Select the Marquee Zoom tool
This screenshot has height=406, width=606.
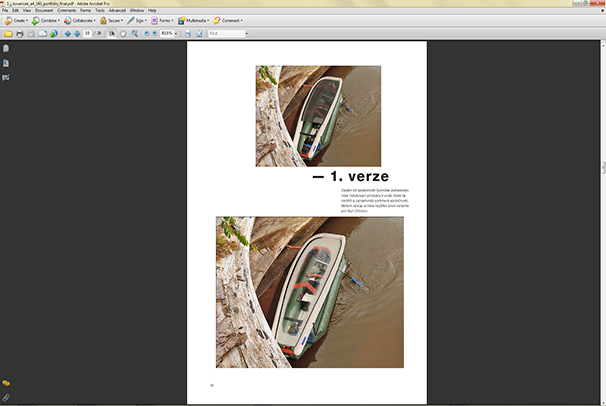(135, 33)
